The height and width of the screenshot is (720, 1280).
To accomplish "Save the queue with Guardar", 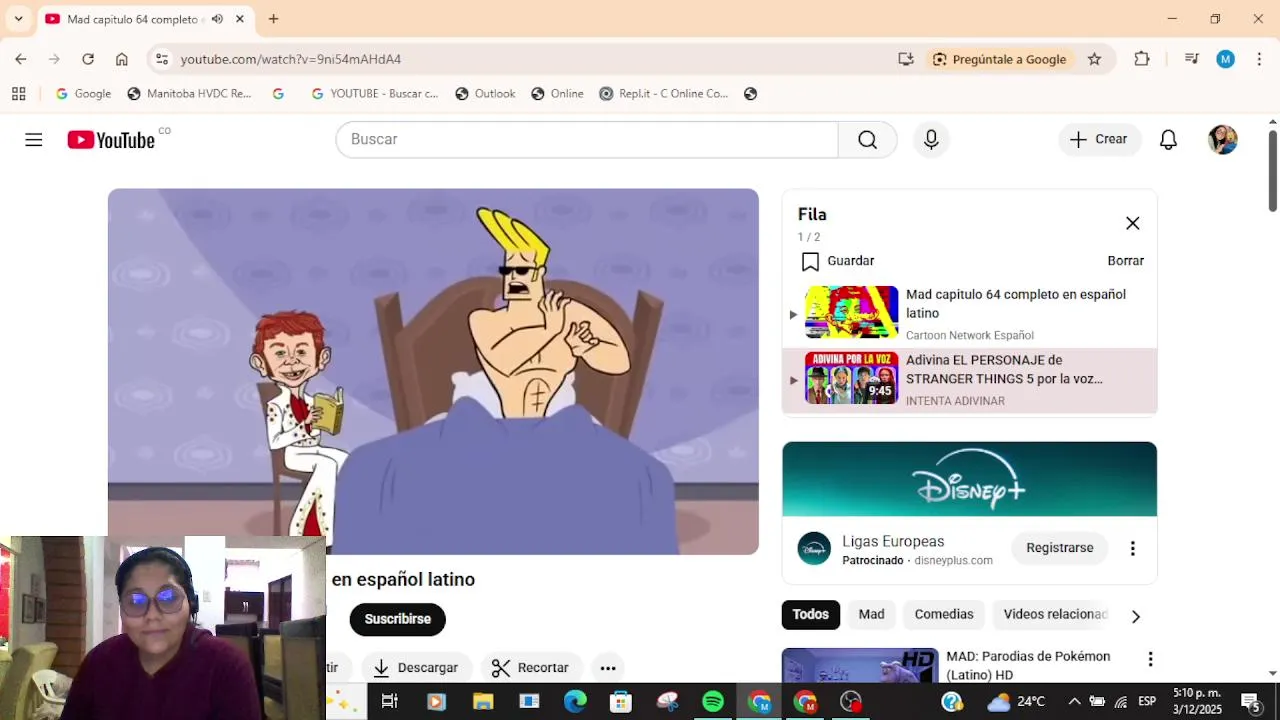I will coord(838,261).
